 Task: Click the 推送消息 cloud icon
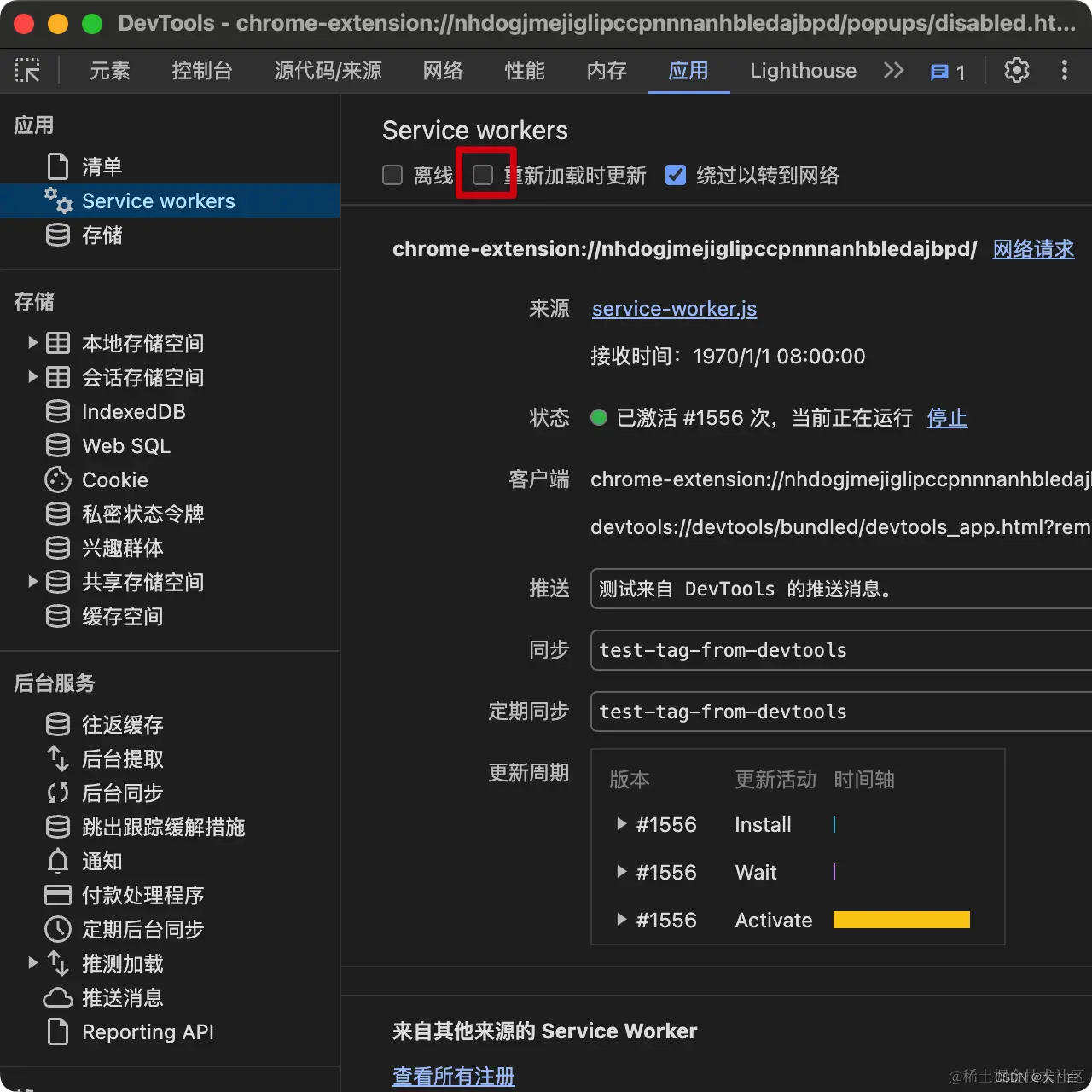[x=58, y=997]
